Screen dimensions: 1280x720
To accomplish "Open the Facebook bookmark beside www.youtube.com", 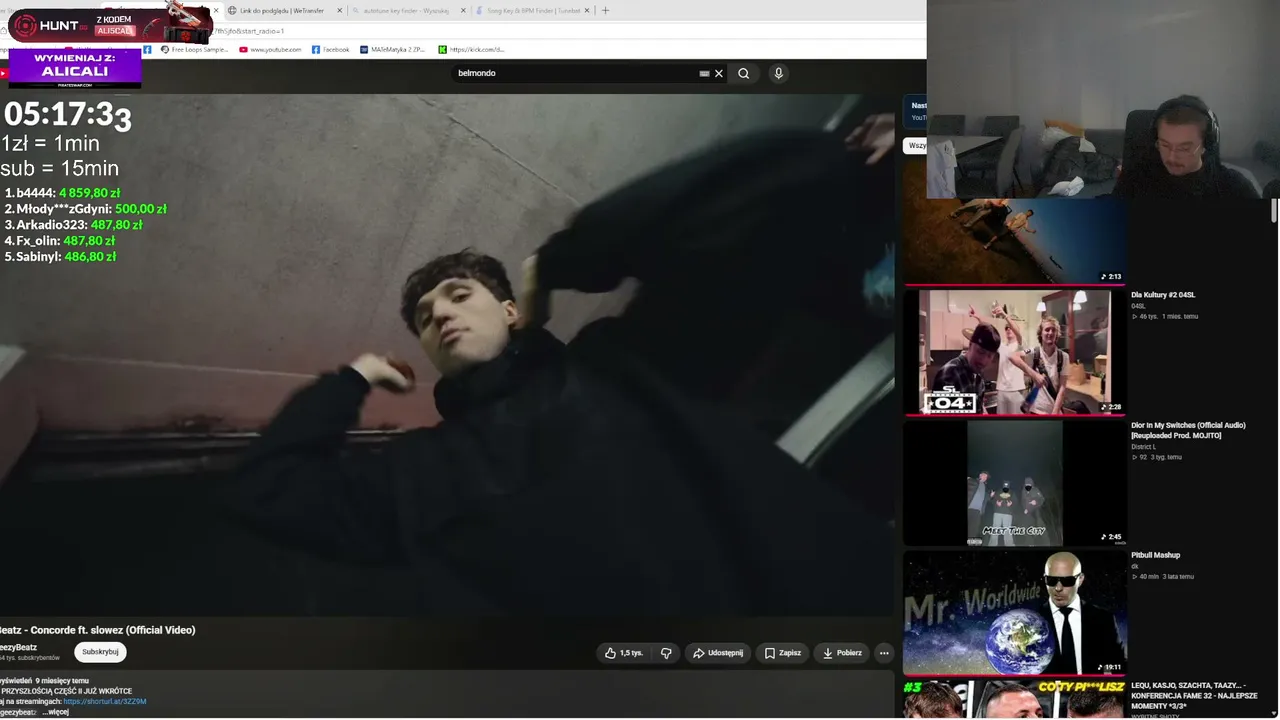I will pos(331,49).
